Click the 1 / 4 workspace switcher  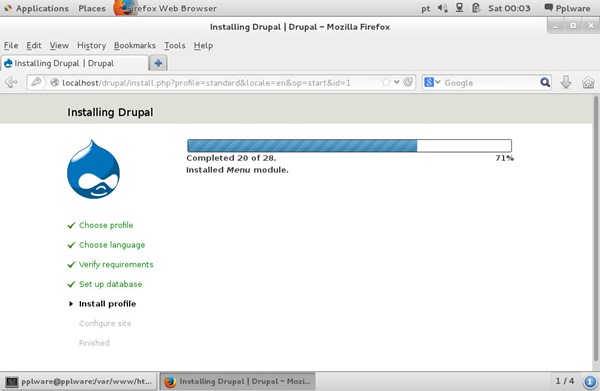[x=565, y=381]
